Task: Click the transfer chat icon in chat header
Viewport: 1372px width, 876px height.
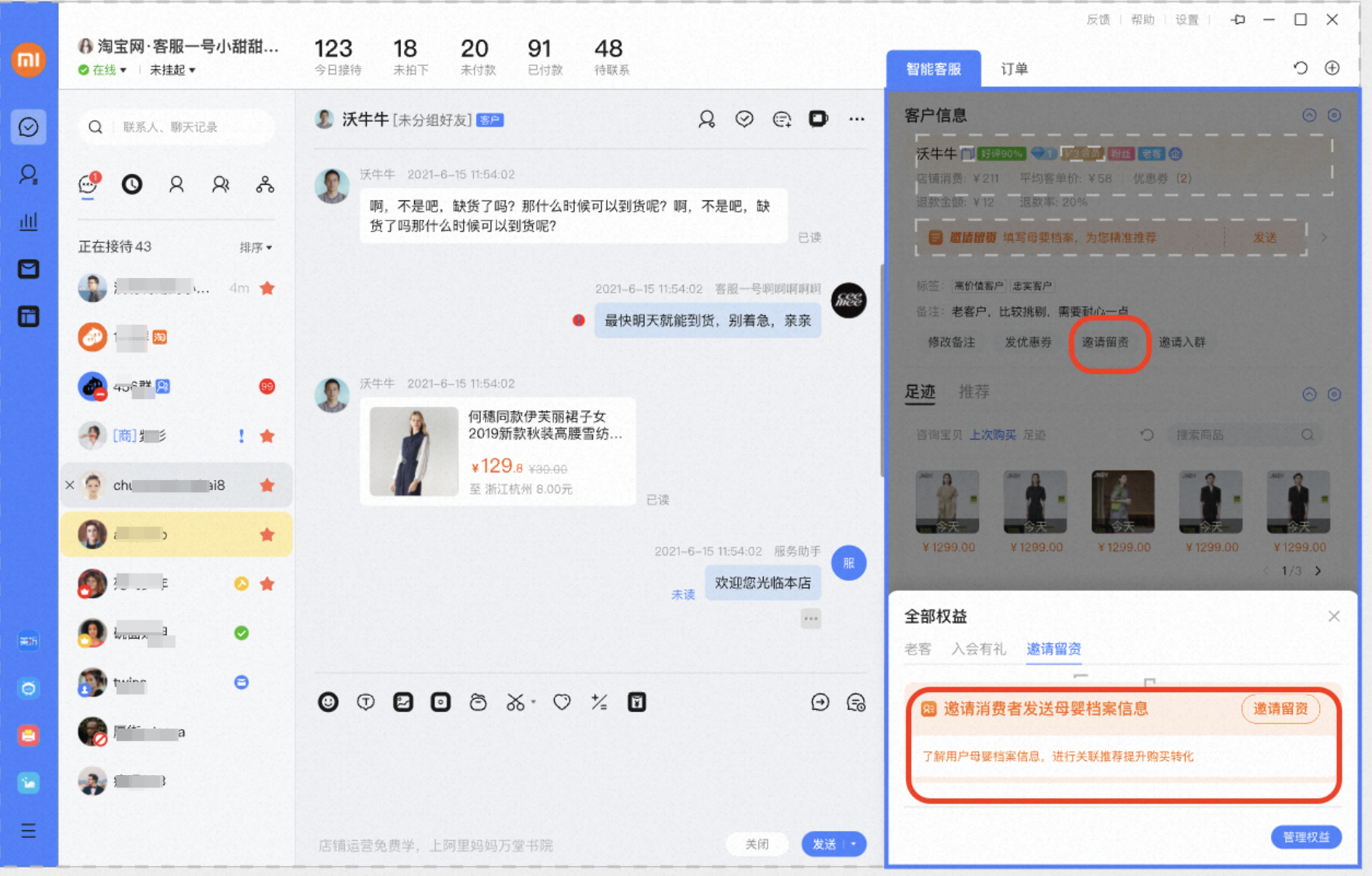Action: [x=782, y=119]
